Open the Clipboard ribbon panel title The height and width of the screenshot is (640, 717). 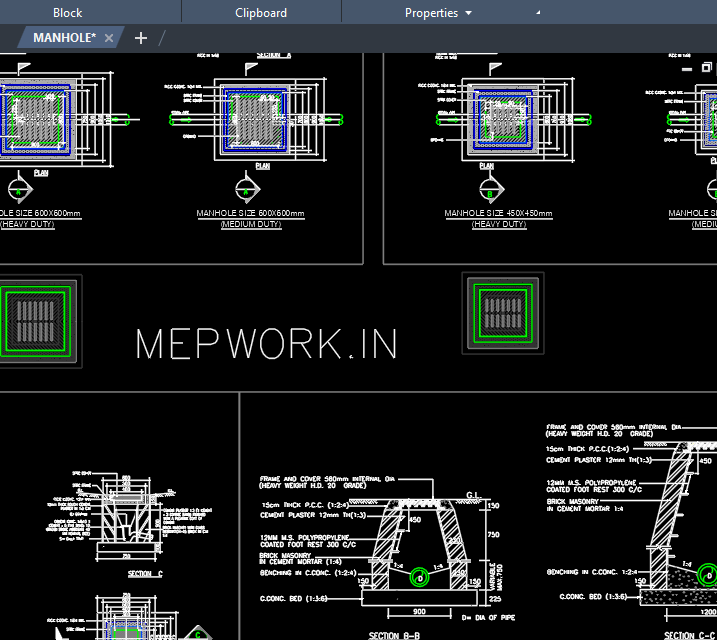[x=261, y=13]
